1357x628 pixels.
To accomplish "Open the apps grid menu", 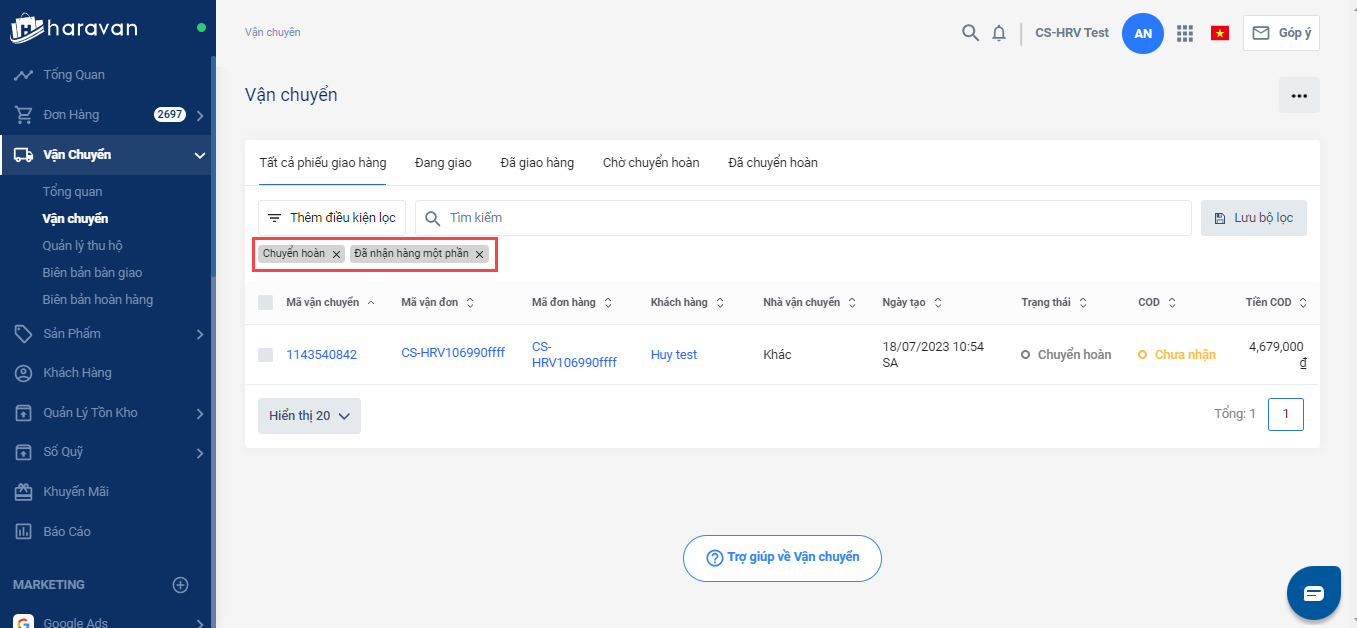I will 1185,33.
